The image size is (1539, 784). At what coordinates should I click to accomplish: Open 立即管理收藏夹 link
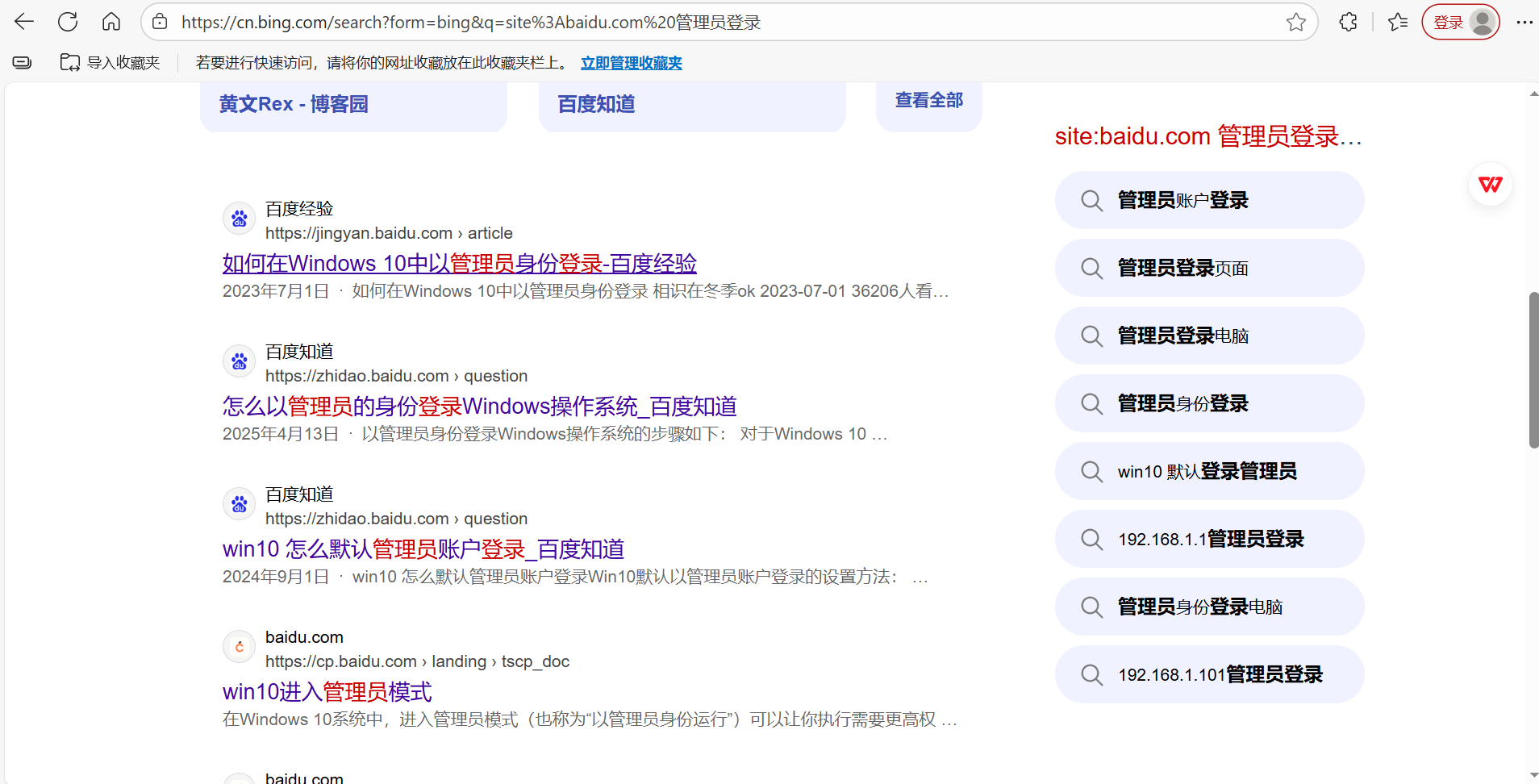point(632,63)
